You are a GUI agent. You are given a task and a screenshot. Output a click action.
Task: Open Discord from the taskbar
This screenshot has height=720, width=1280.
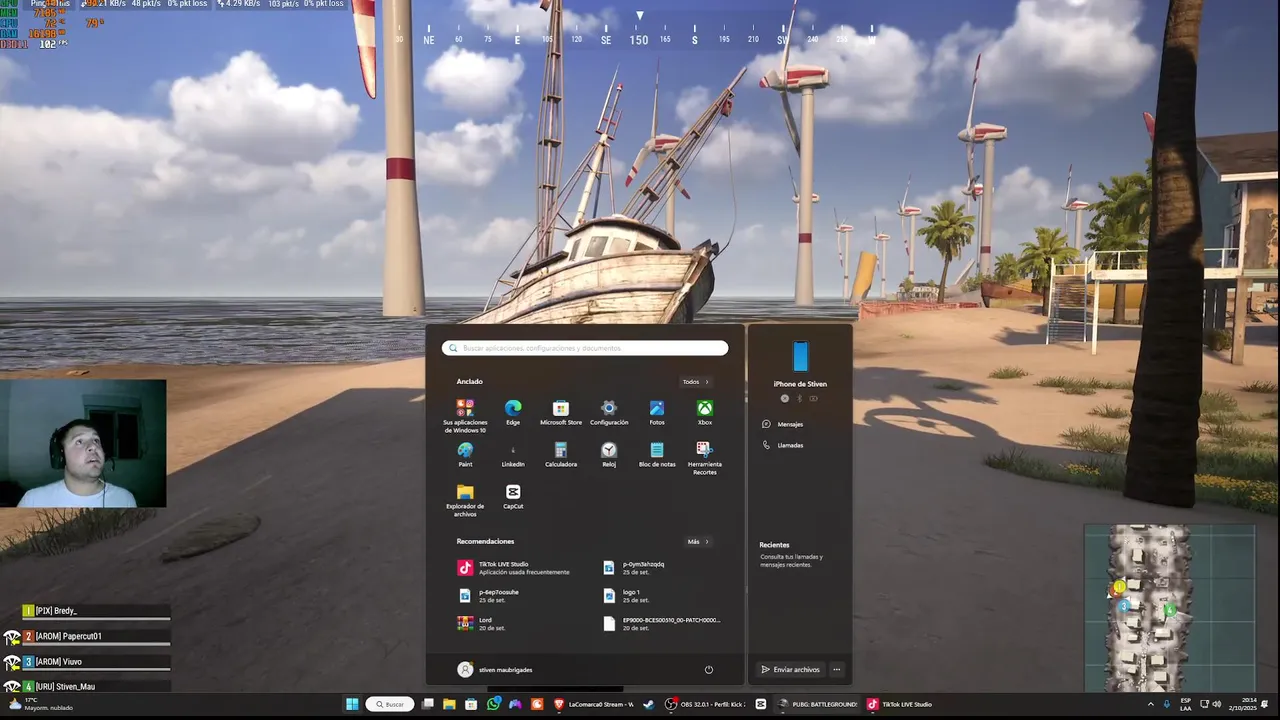tap(515, 704)
